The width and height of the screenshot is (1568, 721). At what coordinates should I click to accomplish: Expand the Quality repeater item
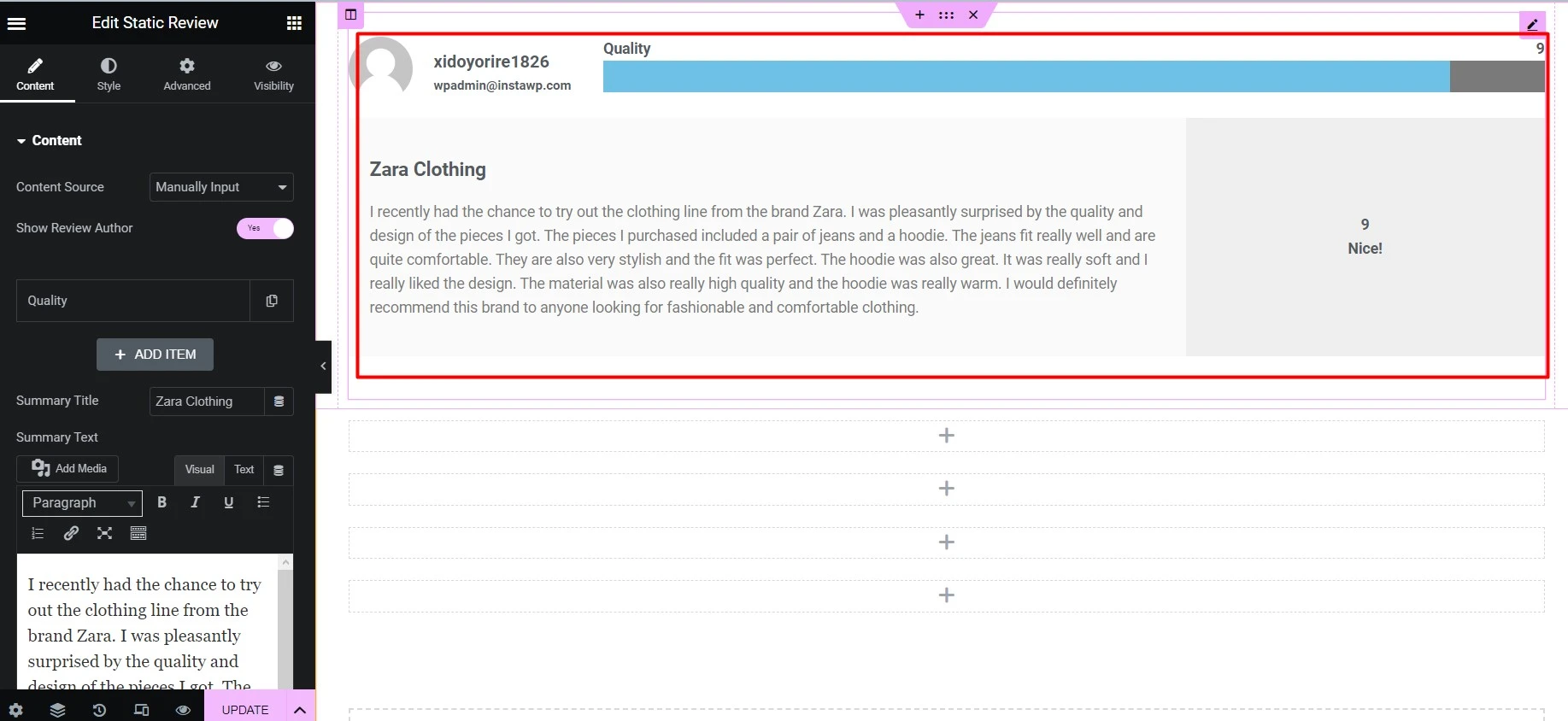click(x=133, y=301)
